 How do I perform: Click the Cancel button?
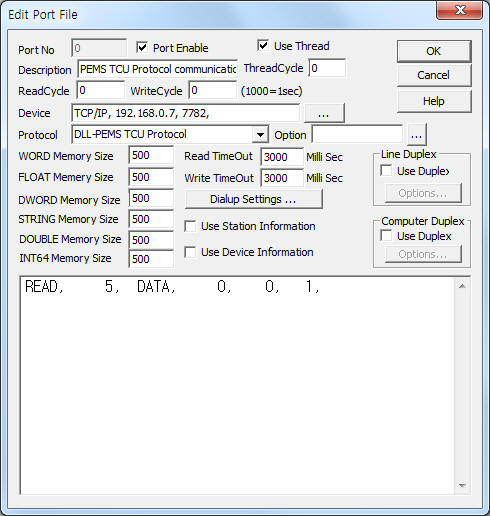coord(434,75)
